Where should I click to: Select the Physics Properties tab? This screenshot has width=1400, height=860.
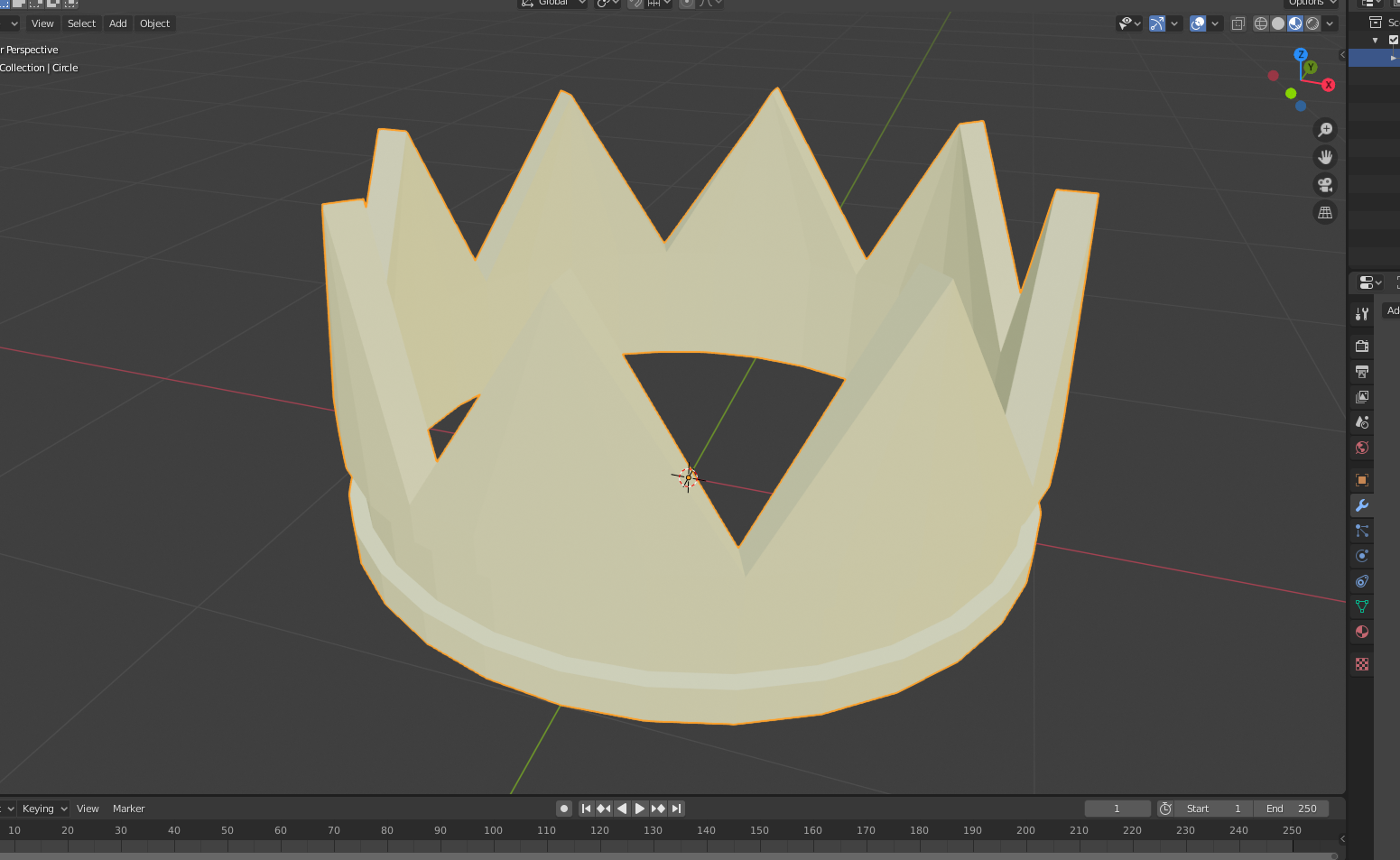[x=1361, y=556]
